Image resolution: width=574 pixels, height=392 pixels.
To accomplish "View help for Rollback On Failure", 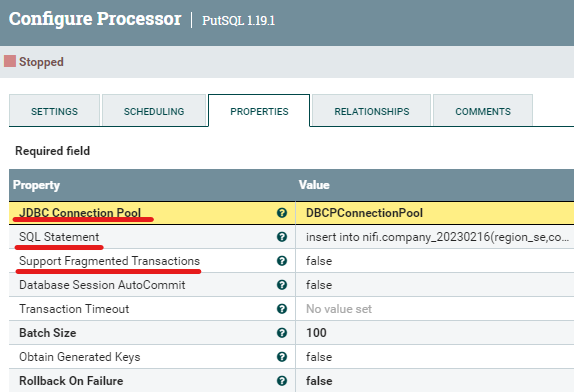I will click(x=282, y=381).
